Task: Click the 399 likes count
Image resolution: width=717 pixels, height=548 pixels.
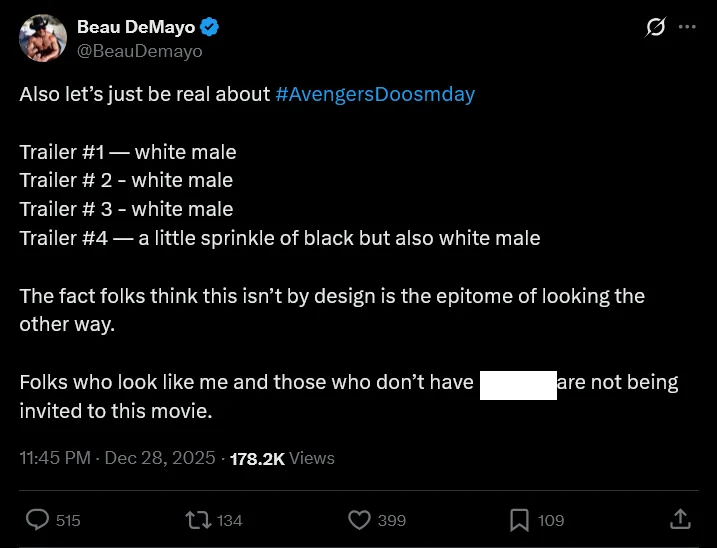Action: 391,520
